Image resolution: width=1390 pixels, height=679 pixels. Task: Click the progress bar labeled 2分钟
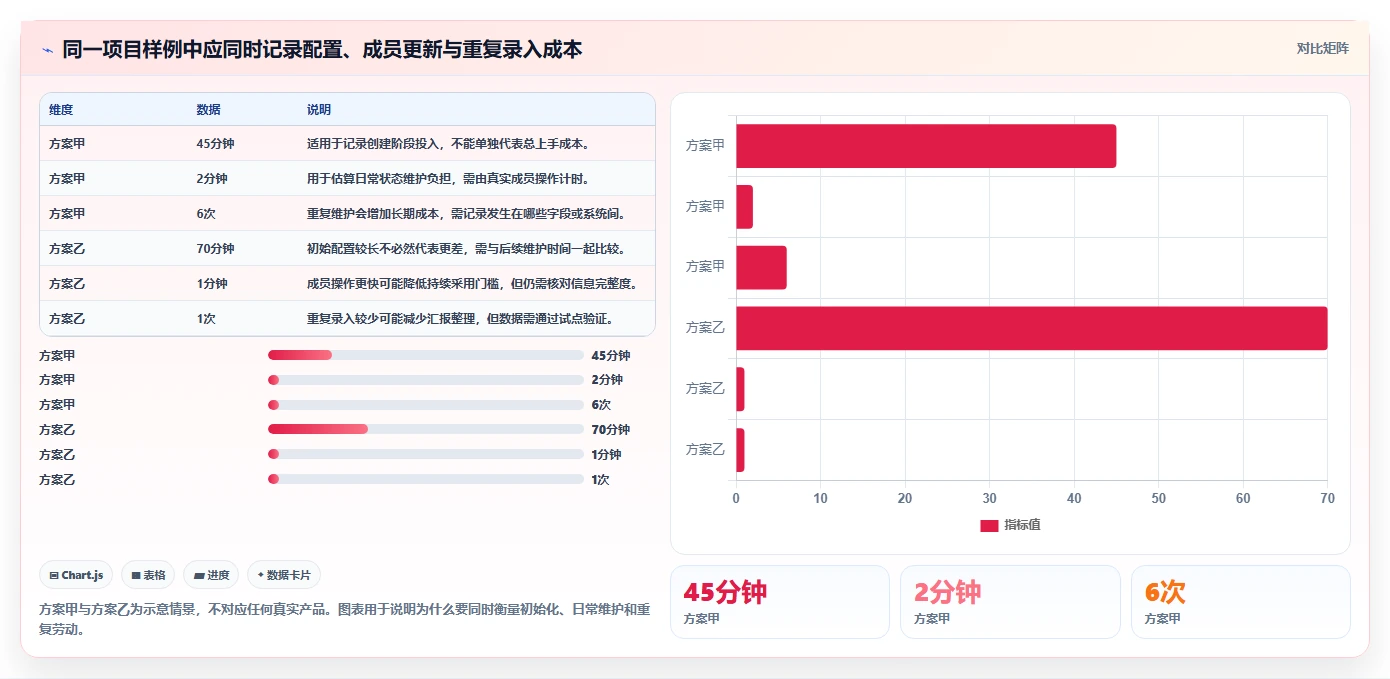(426, 380)
